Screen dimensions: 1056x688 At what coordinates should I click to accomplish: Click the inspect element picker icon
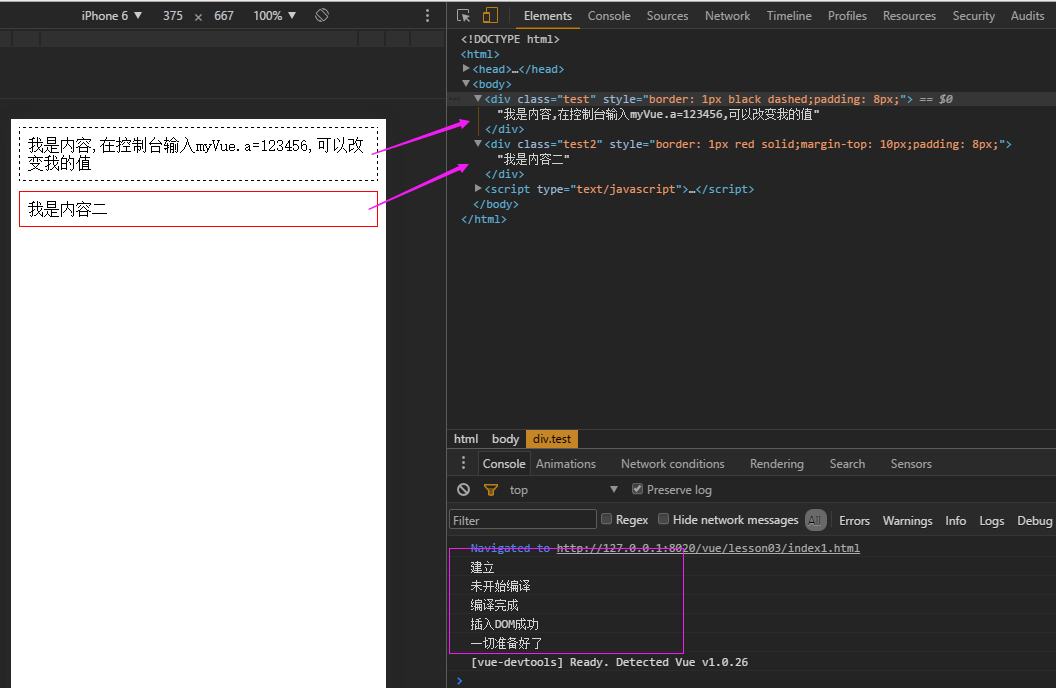pos(463,15)
